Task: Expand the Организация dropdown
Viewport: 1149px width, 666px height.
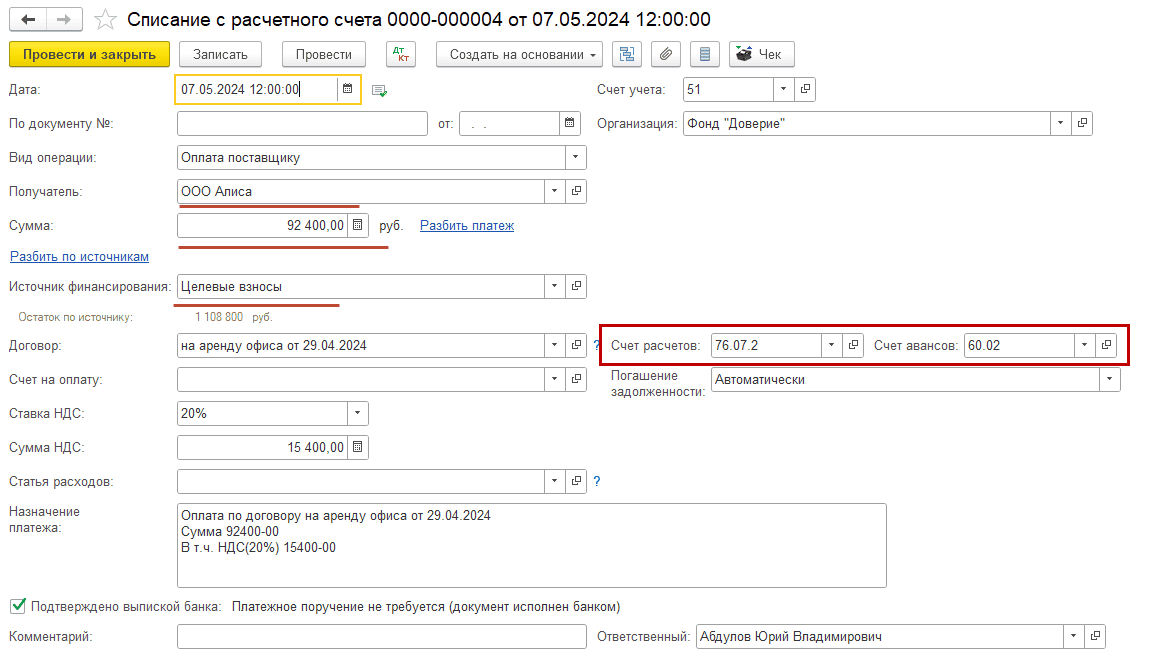Action: click(1060, 124)
